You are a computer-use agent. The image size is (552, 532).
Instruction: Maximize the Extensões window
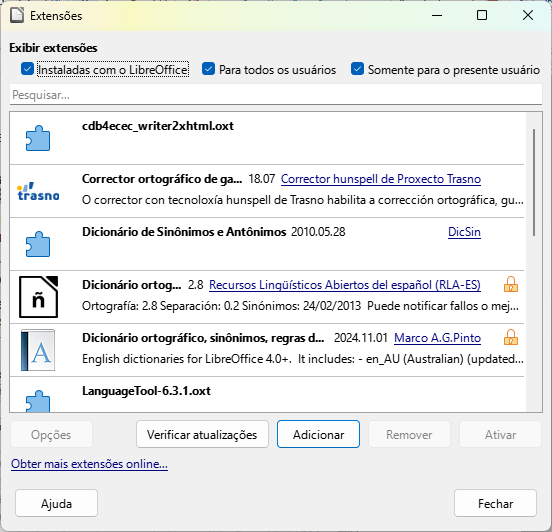tap(482, 15)
